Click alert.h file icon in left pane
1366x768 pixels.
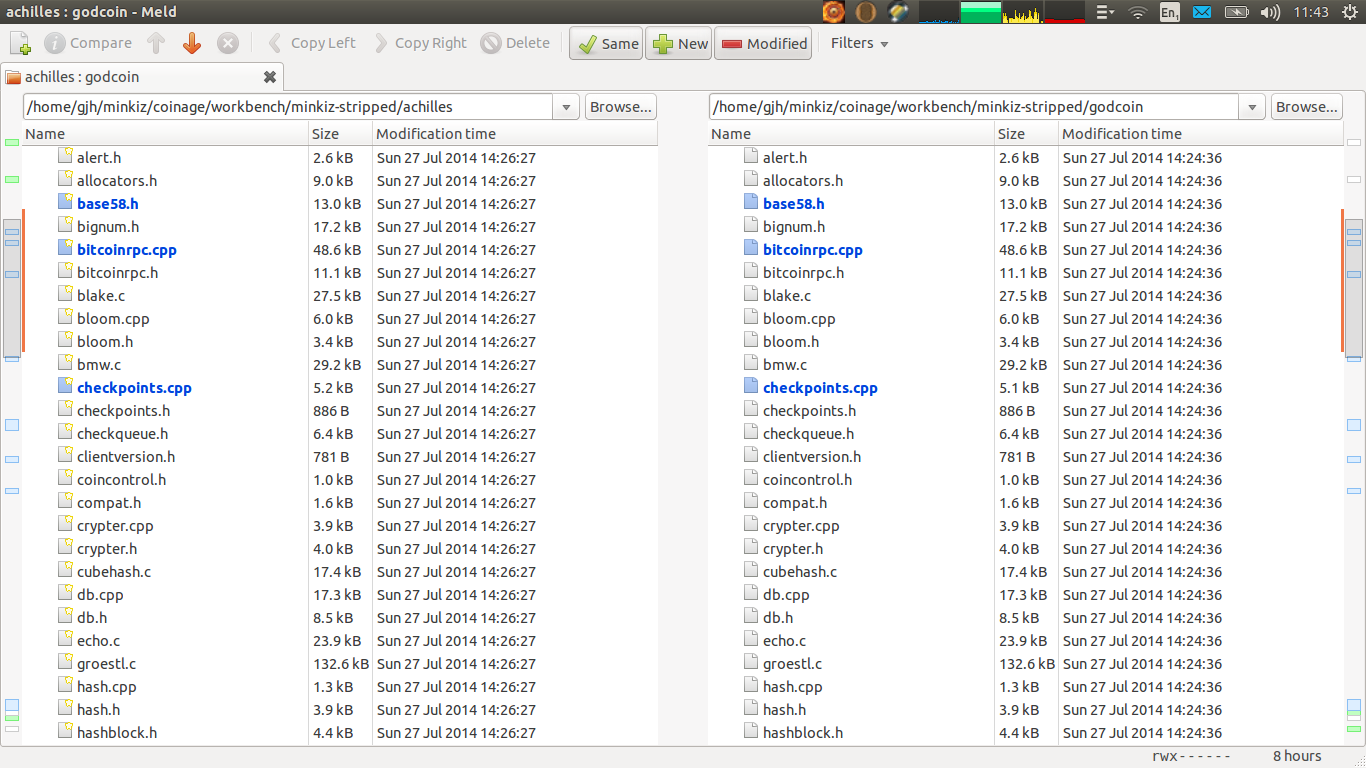point(66,157)
